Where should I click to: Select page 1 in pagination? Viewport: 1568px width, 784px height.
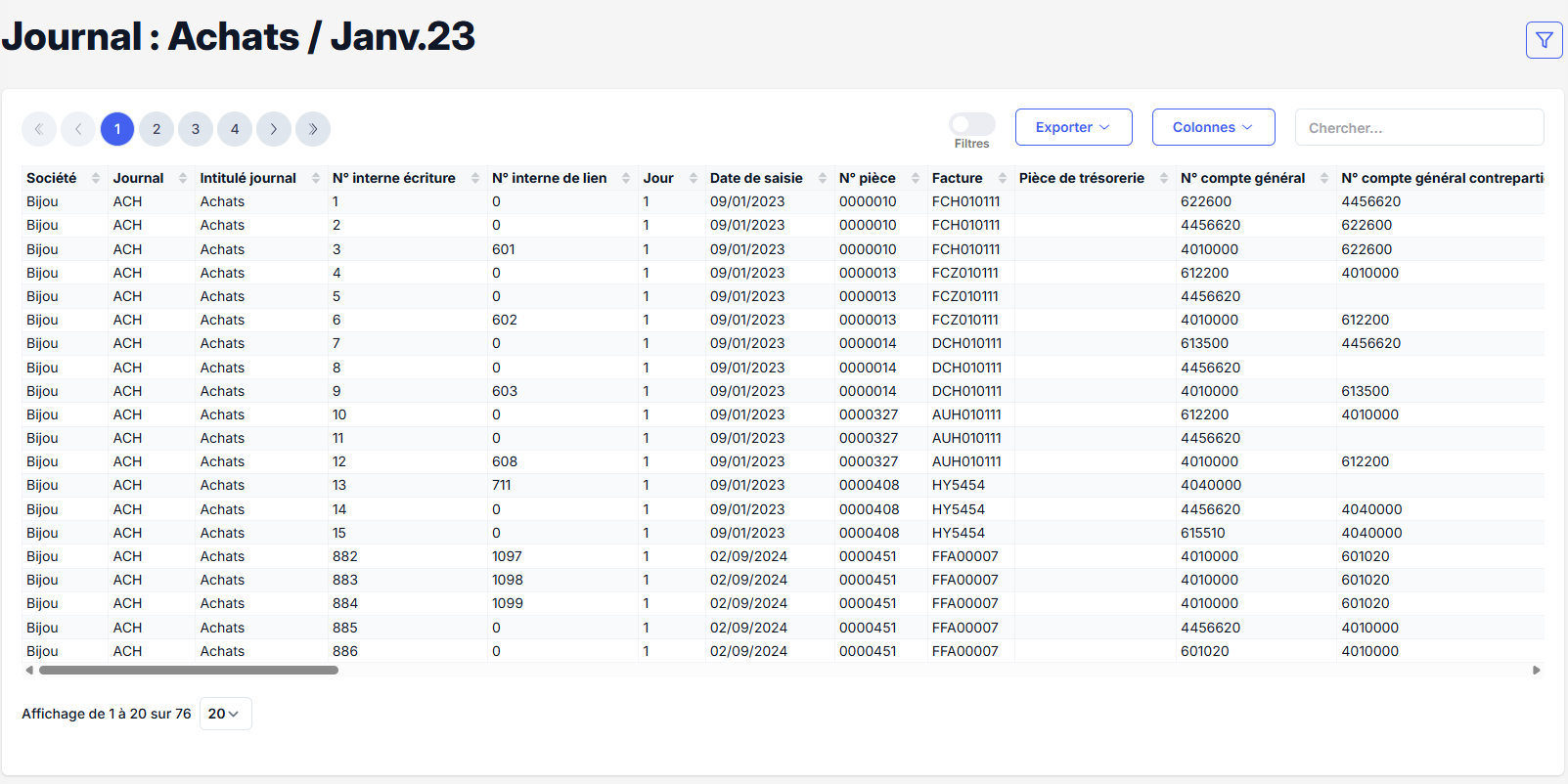tap(117, 129)
